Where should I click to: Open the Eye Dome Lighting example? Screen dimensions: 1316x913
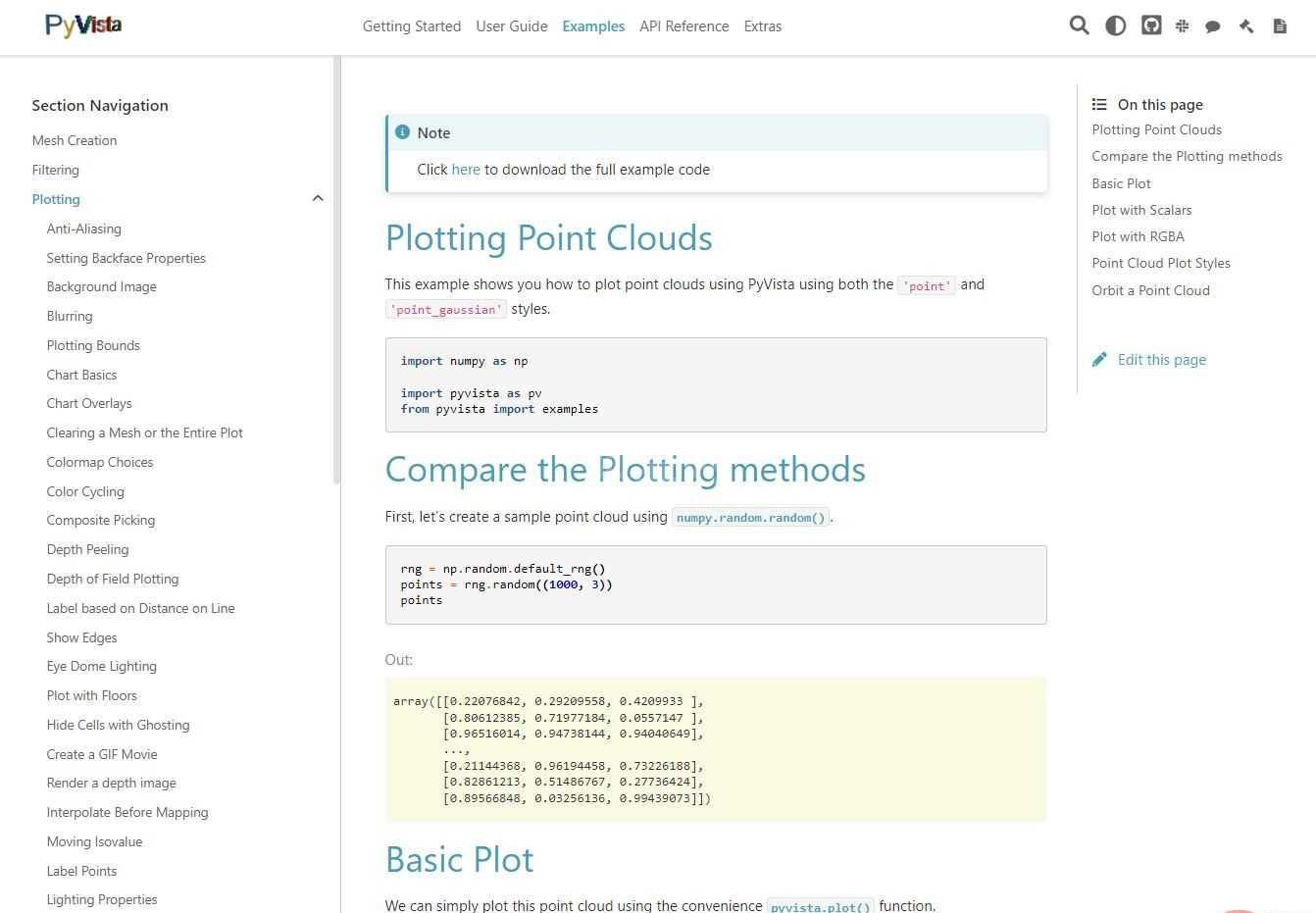point(102,666)
